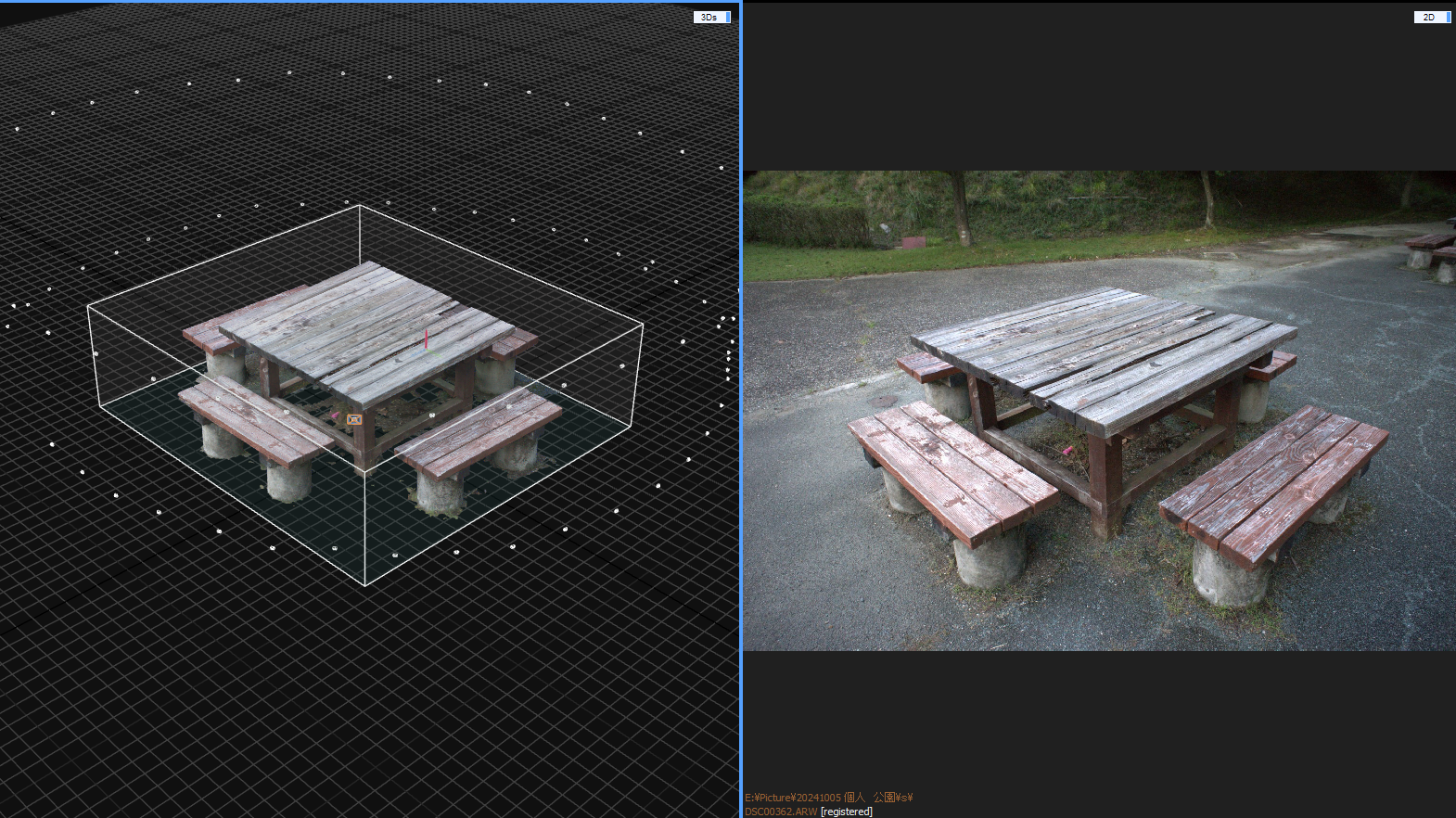Open the 3Ds view type selector
Viewport: 1456px width, 818px height.
click(712, 17)
